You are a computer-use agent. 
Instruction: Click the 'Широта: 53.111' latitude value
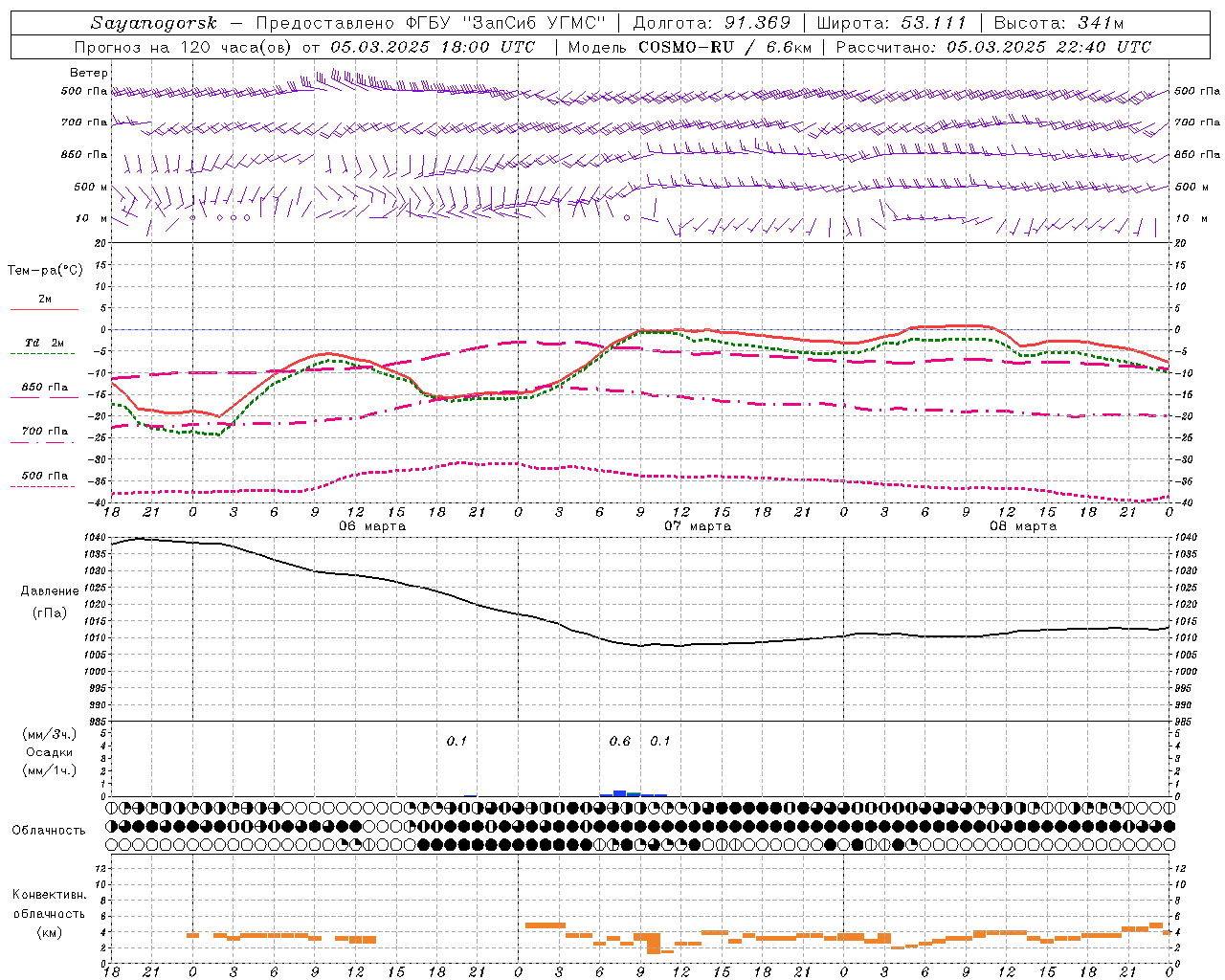point(892,23)
